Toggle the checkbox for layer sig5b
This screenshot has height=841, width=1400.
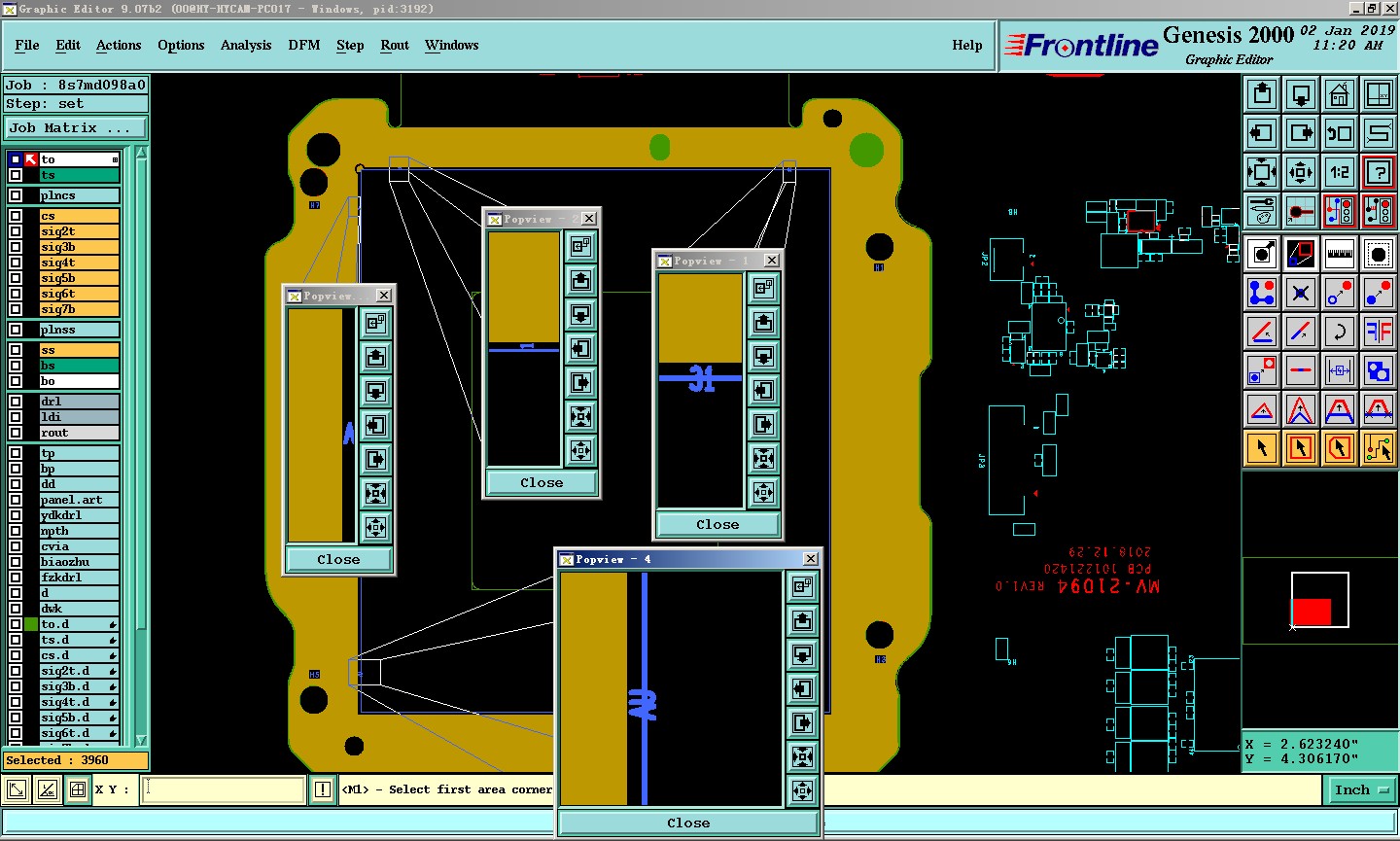click(16, 278)
